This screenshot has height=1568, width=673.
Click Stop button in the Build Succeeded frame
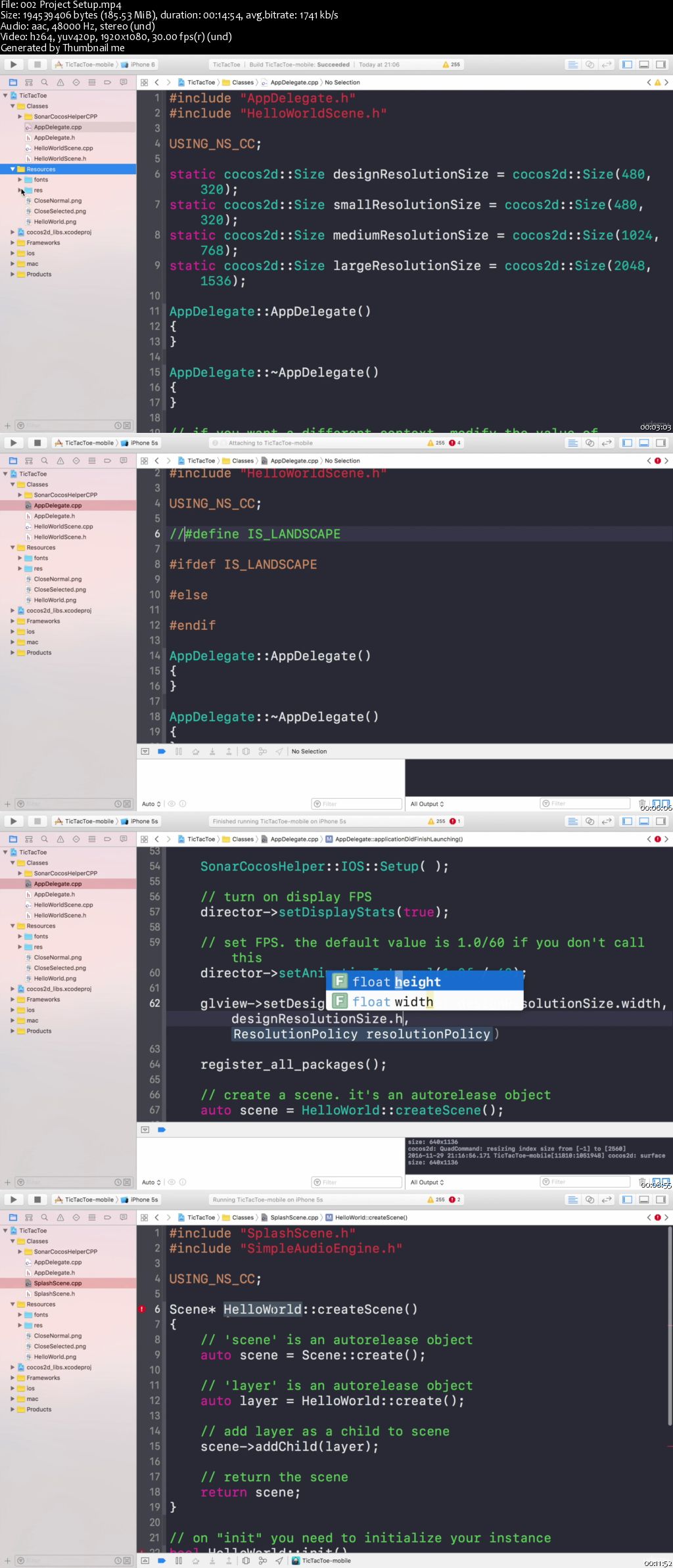pyautogui.click(x=37, y=64)
